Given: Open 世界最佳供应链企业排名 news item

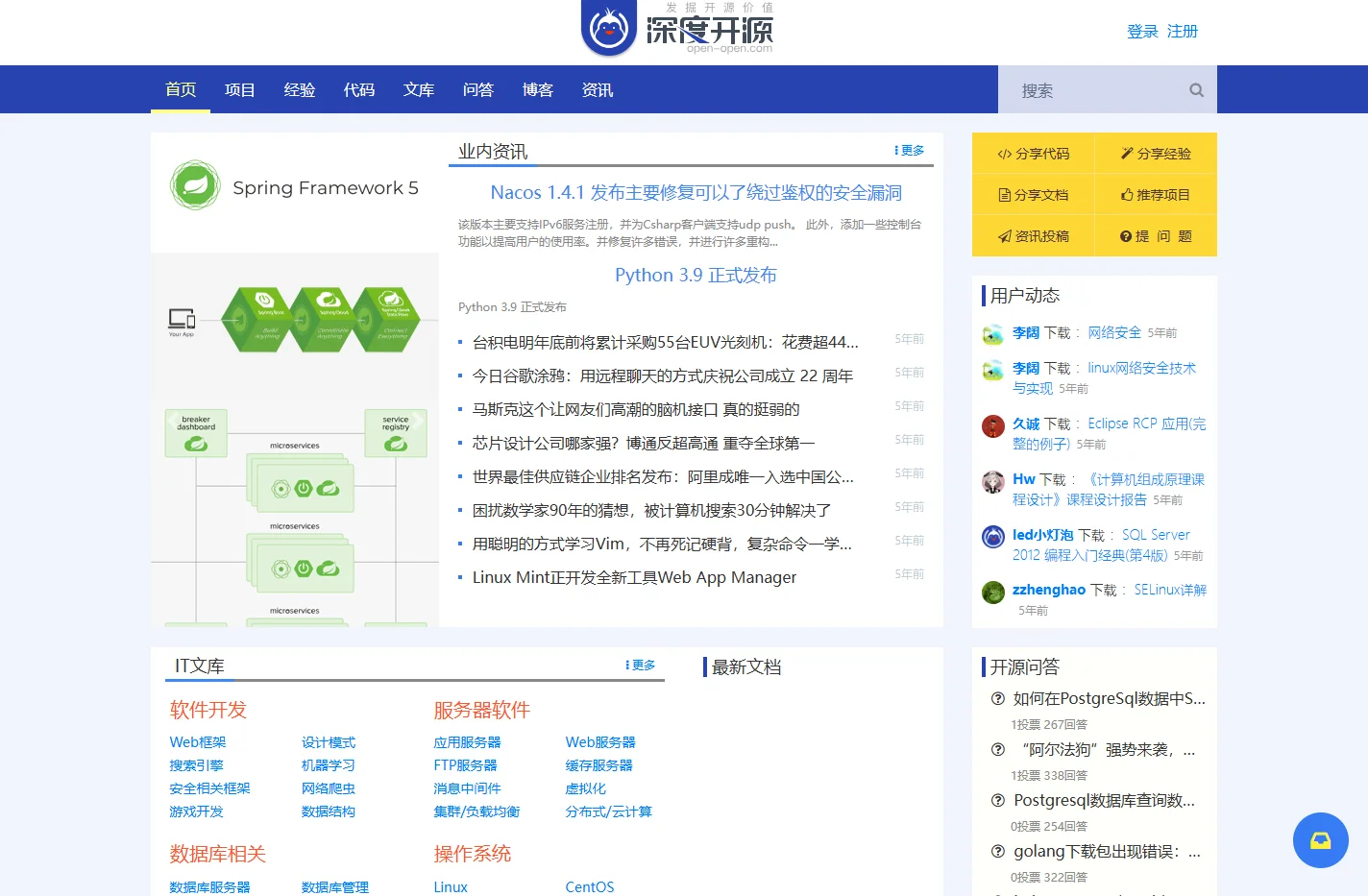Looking at the screenshot, I should click(663, 476).
